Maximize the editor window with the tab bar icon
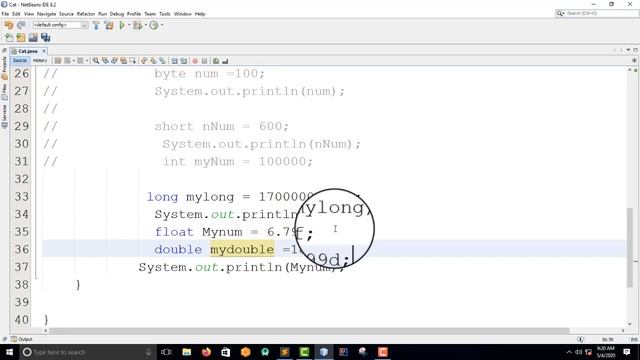Image resolution: width=640 pixels, height=360 pixels. click(x=635, y=50)
